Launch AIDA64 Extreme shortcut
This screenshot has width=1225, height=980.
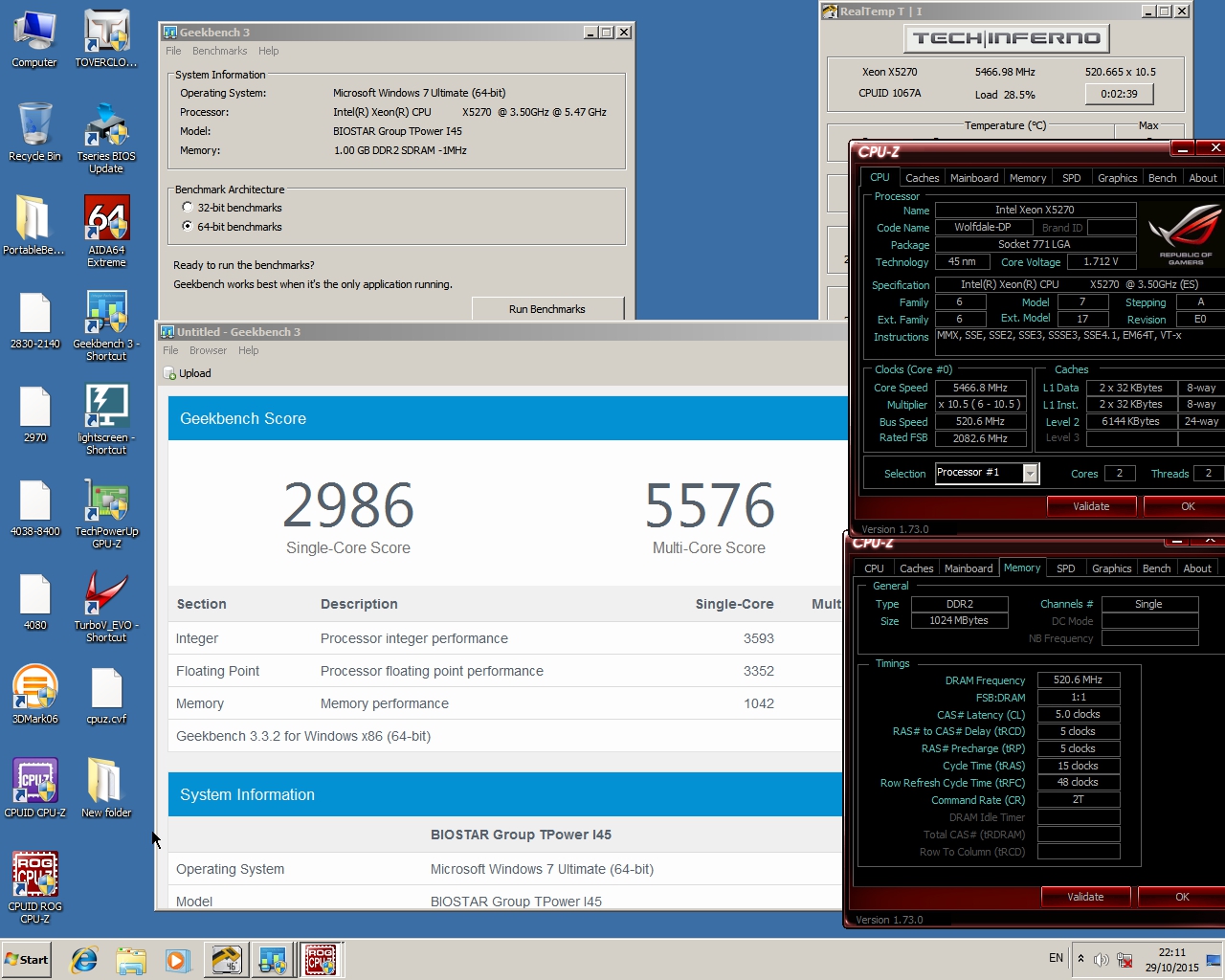tap(106, 233)
